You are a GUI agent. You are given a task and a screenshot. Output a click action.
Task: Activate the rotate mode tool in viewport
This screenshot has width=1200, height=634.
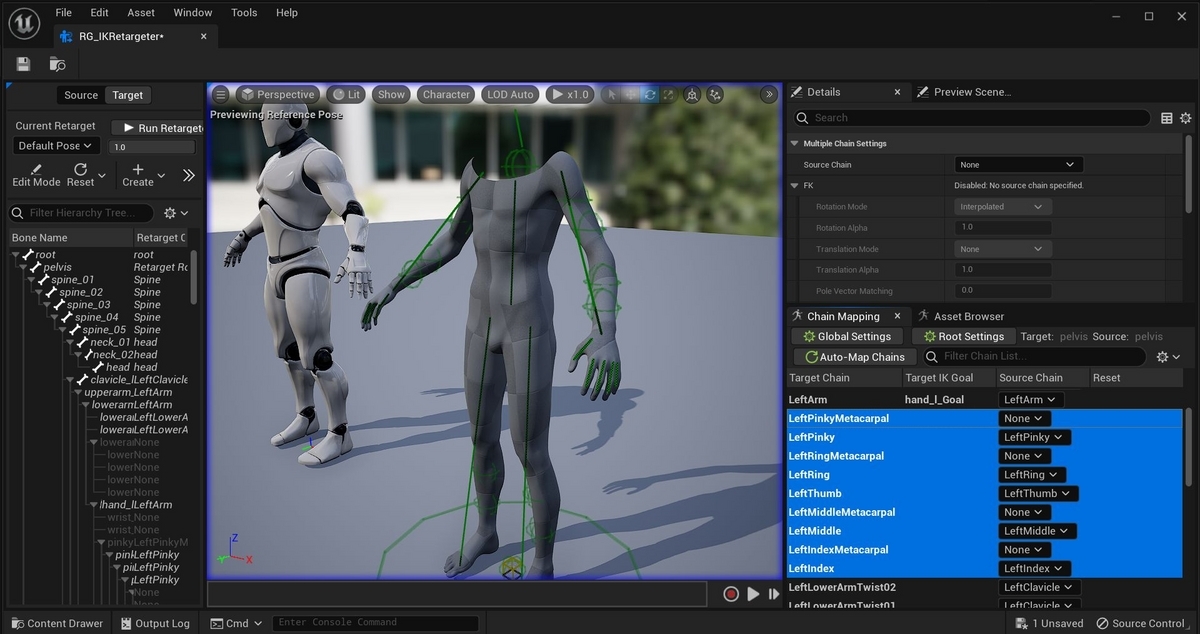coord(649,95)
